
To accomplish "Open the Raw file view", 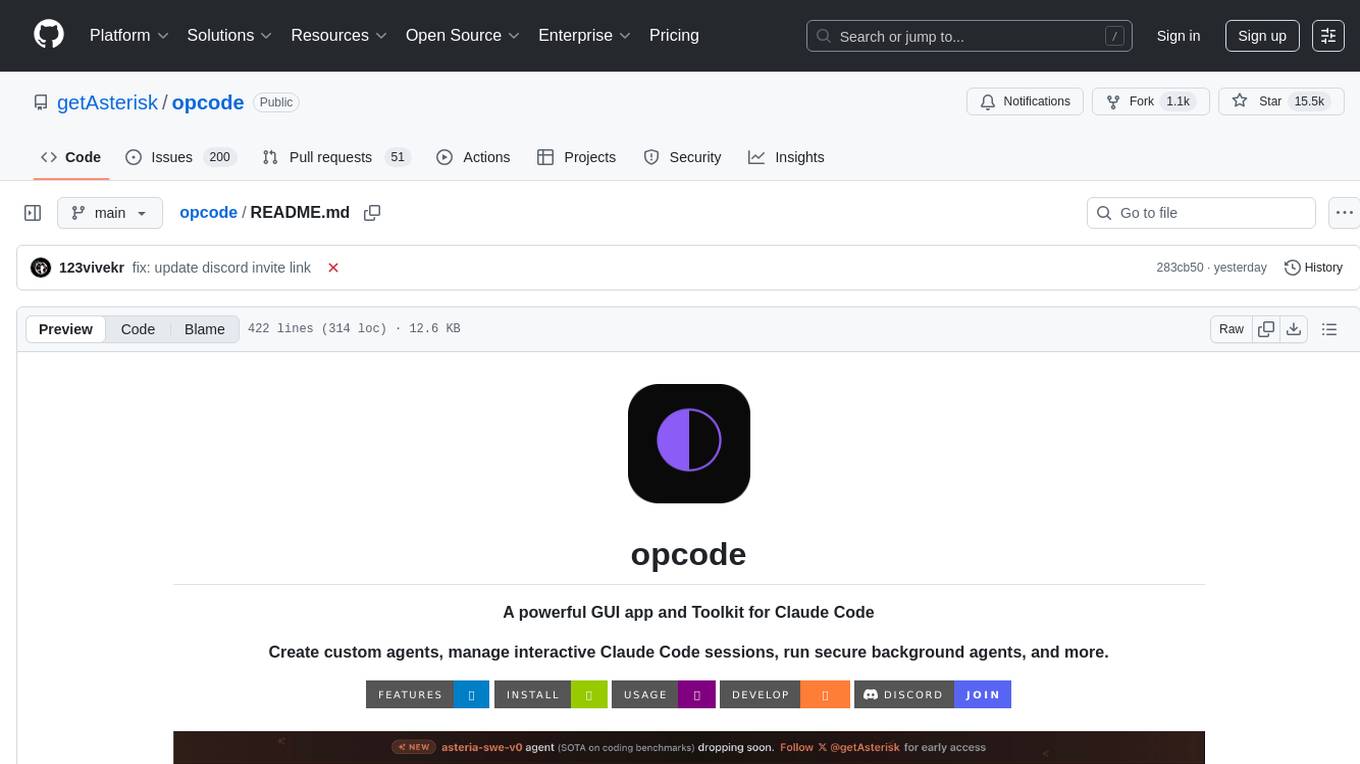I will pos(1231,329).
